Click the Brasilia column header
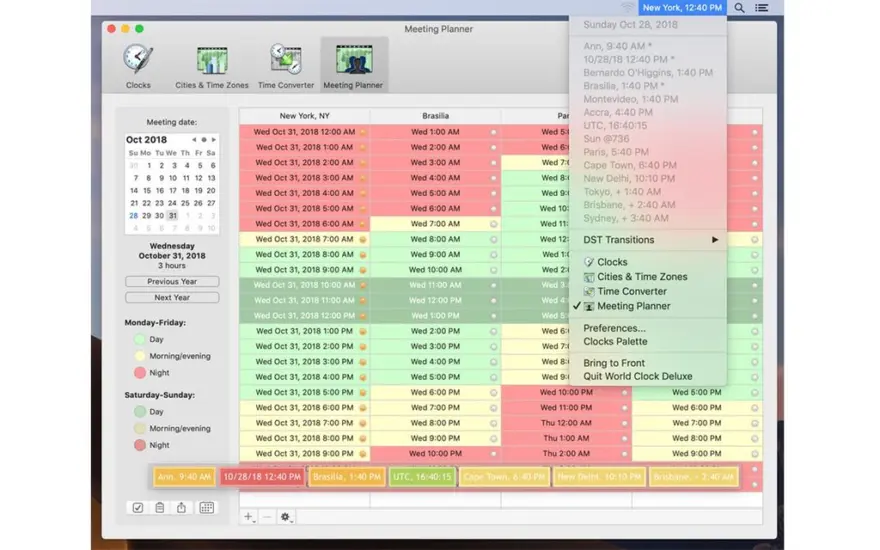This screenshot has height=550, width=880. (x=436, y=116)
